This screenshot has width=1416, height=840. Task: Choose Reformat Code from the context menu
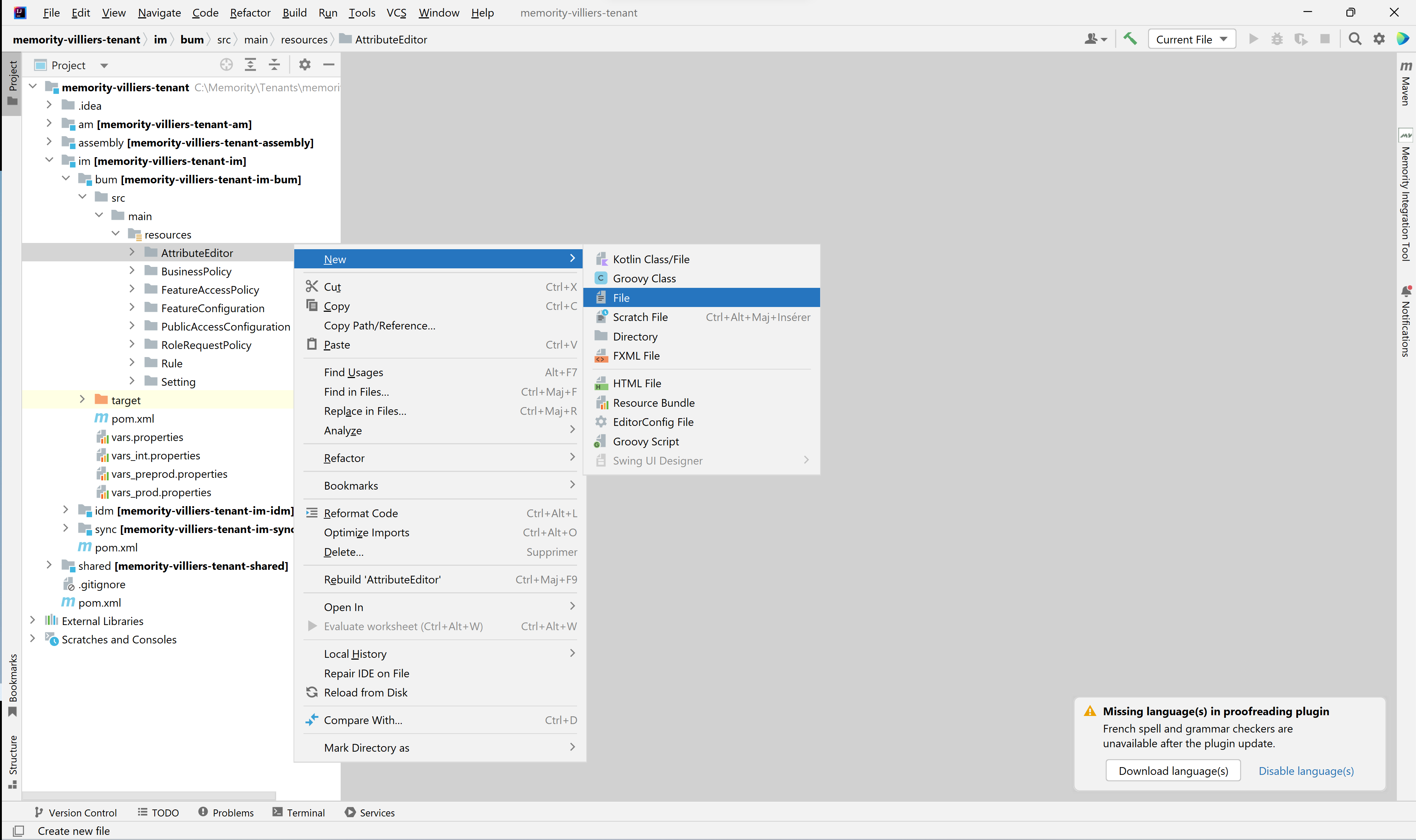pyautogui.click(x=361, y=513)
